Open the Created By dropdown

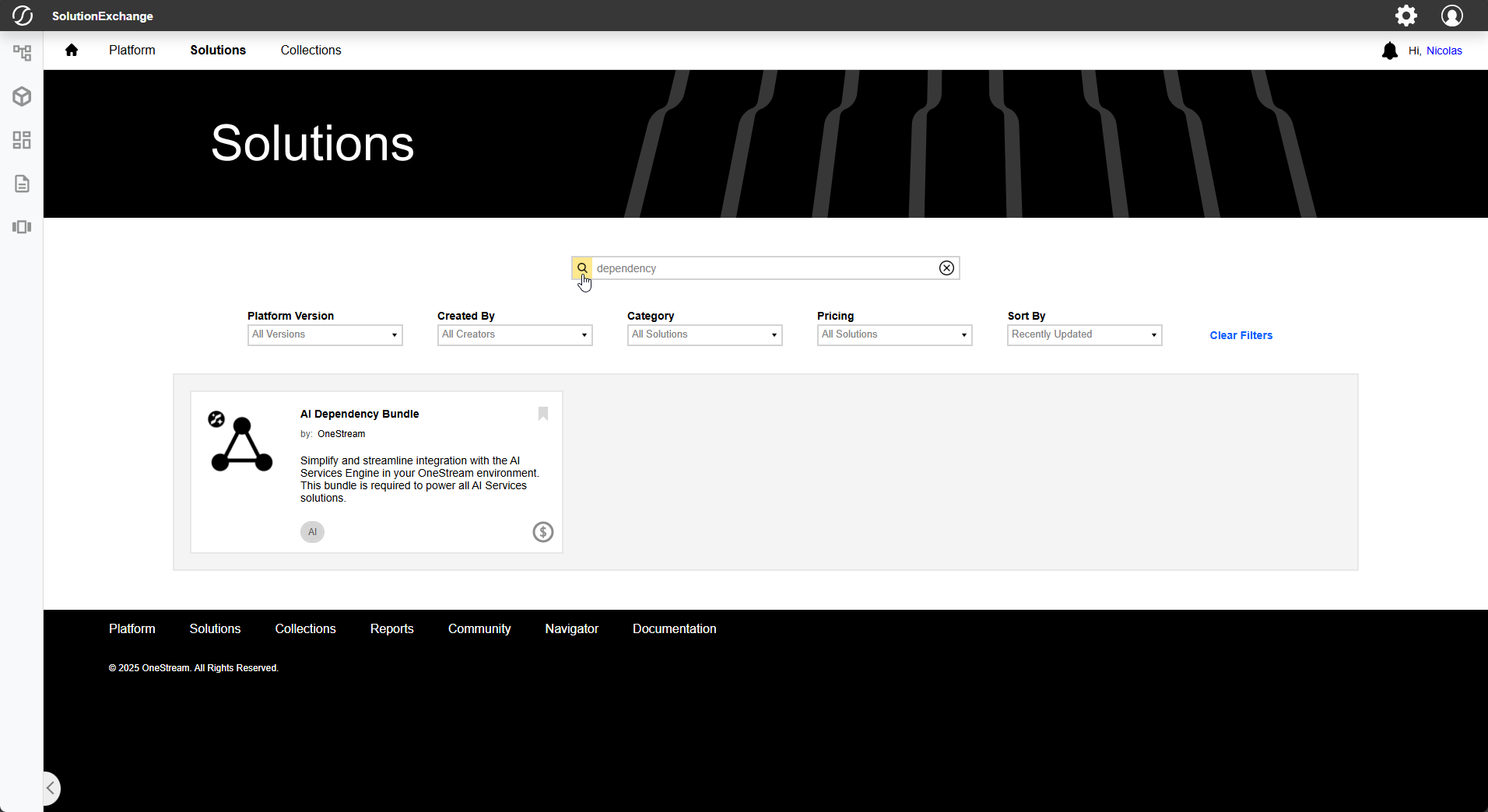point(514,334)
